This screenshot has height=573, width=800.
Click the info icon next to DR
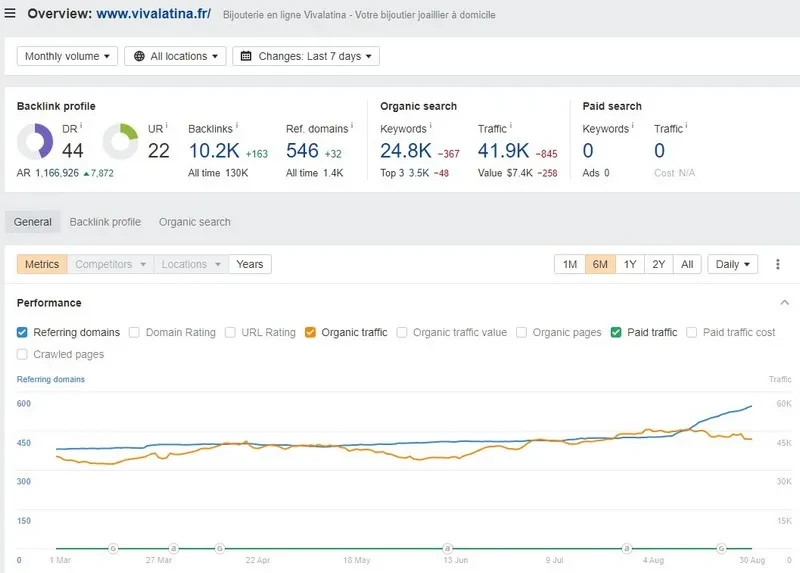(x=81, y=125)
